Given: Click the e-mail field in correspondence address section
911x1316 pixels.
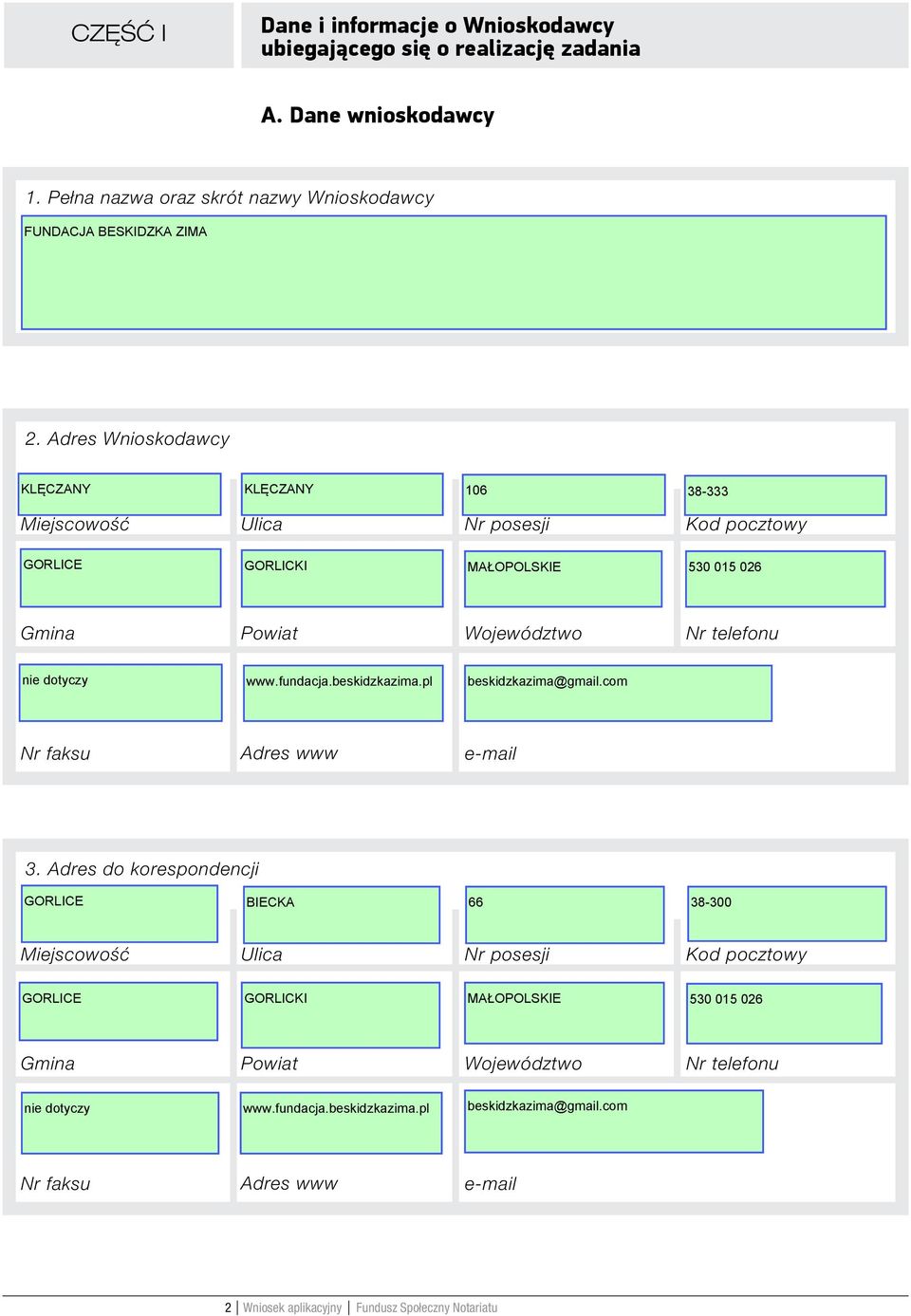Looking at the screenshot, I should 614,1121.
